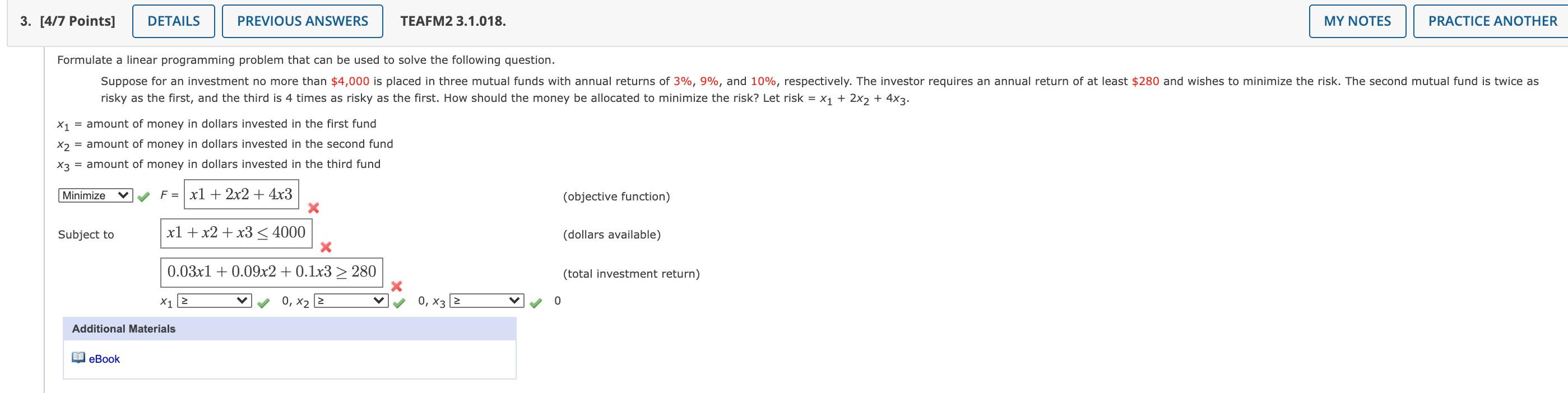Viewport: 1568px width, 393px height.
Task: Click the DETAILS button
Action: tap(173, 20)
